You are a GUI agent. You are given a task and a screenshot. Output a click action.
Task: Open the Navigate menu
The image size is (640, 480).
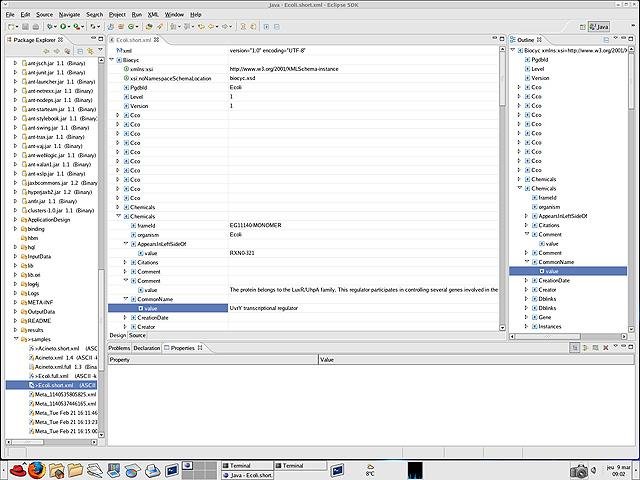click(69, 15)
